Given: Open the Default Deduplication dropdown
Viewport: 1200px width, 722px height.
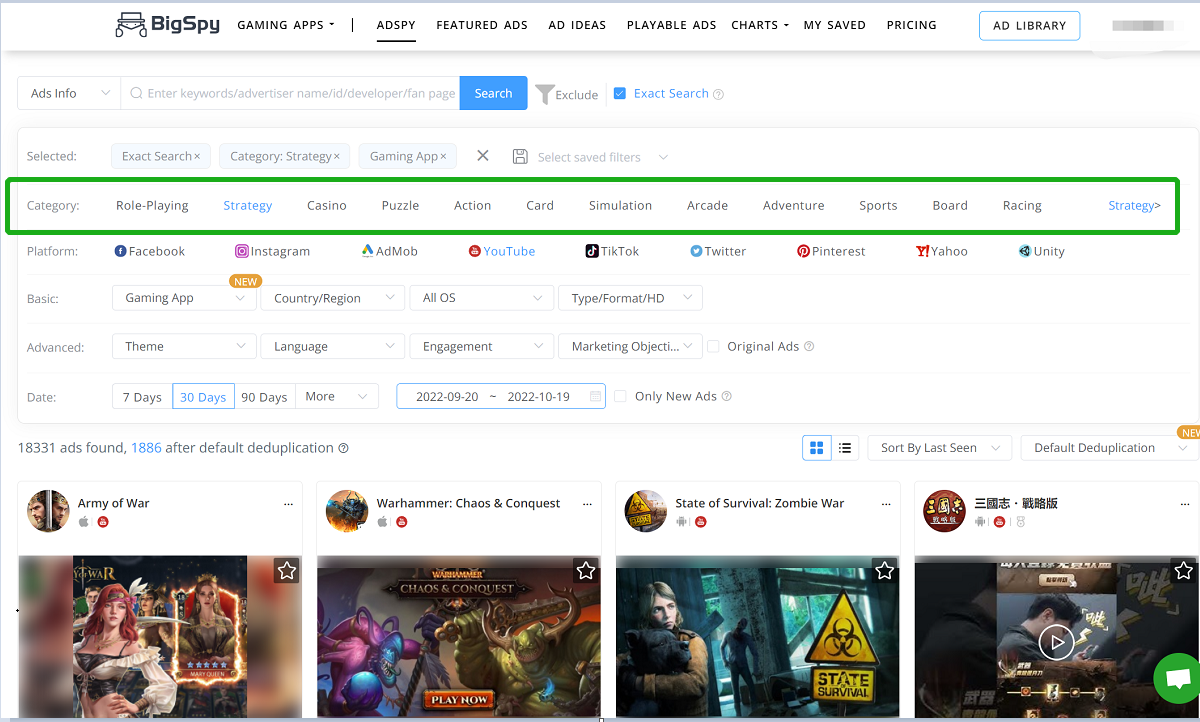Looking at the screenshot, I should [x=1108, y=448].
